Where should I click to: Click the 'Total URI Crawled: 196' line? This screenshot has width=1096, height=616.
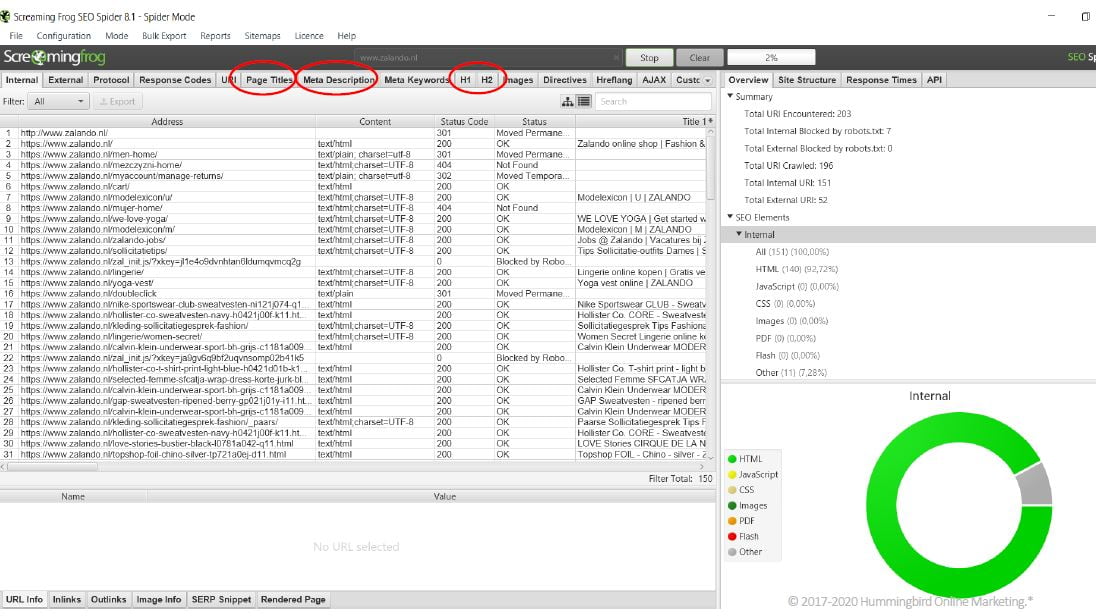pos(788,166)
